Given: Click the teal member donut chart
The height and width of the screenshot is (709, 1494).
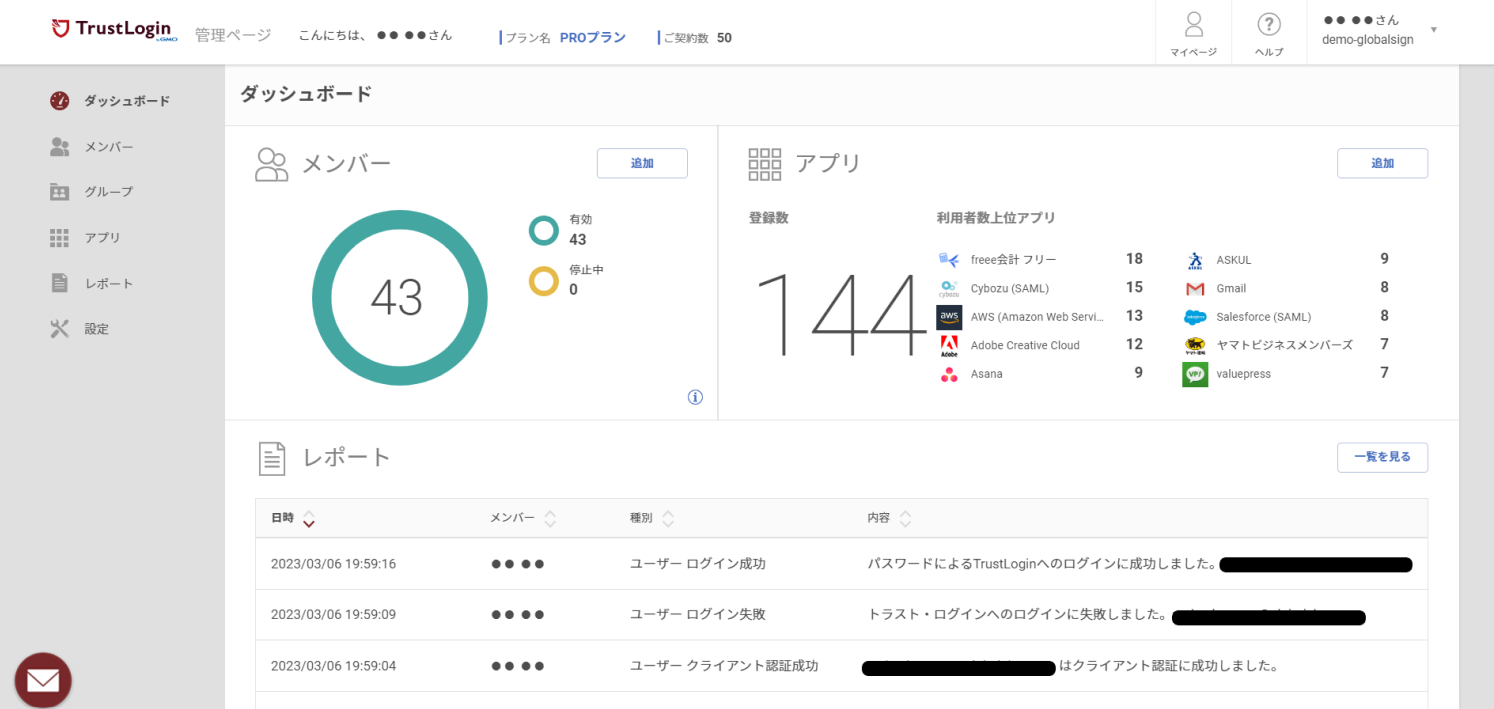Looking at the screenshot, I should pos(322,298).
